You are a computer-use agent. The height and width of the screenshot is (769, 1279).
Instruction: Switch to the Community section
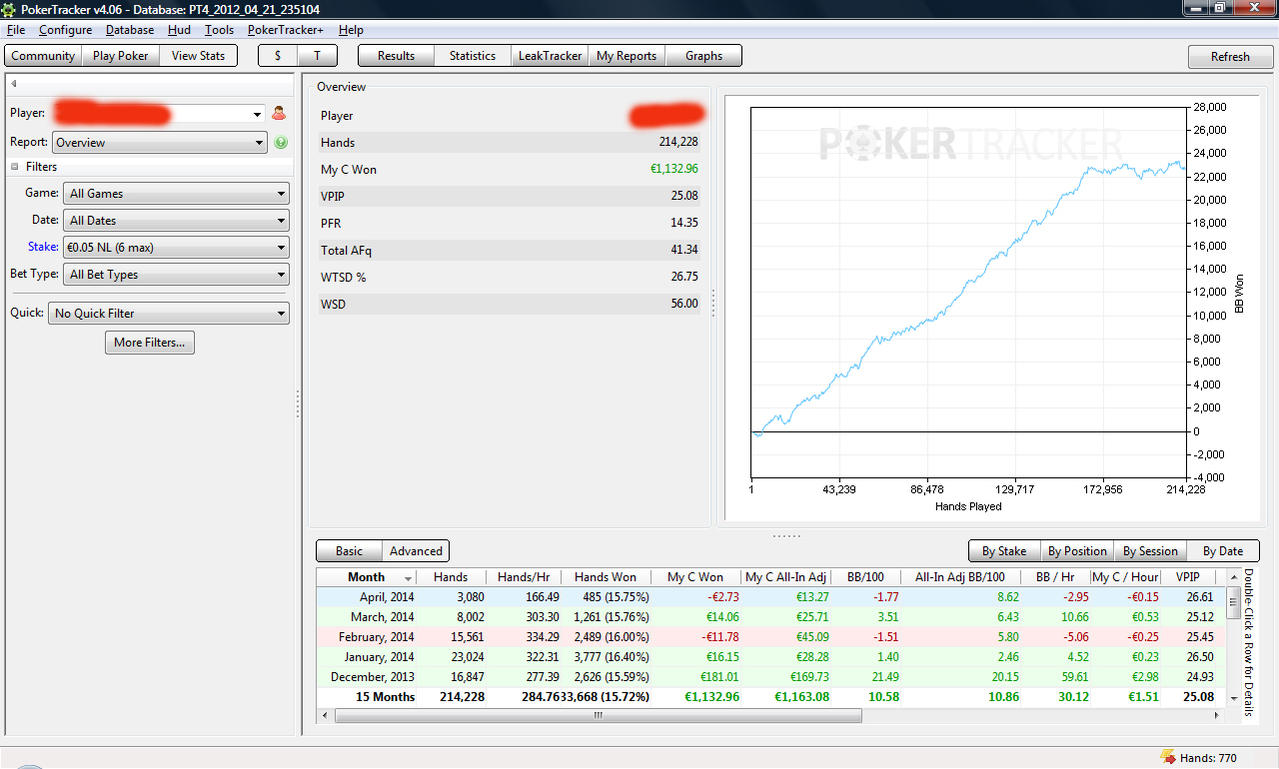point(43,56)
